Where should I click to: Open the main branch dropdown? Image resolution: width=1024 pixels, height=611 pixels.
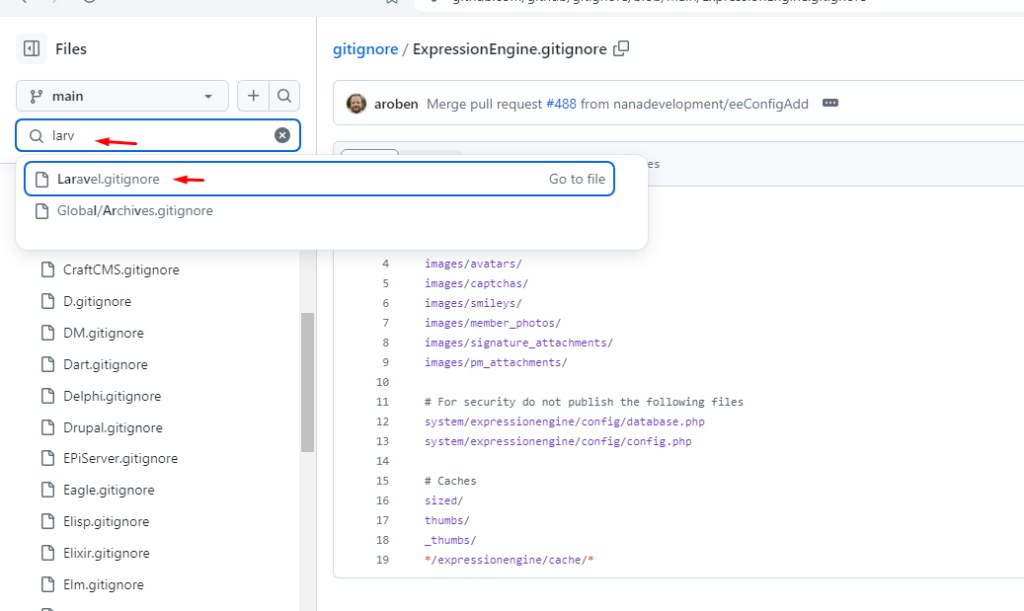(122, 96)
